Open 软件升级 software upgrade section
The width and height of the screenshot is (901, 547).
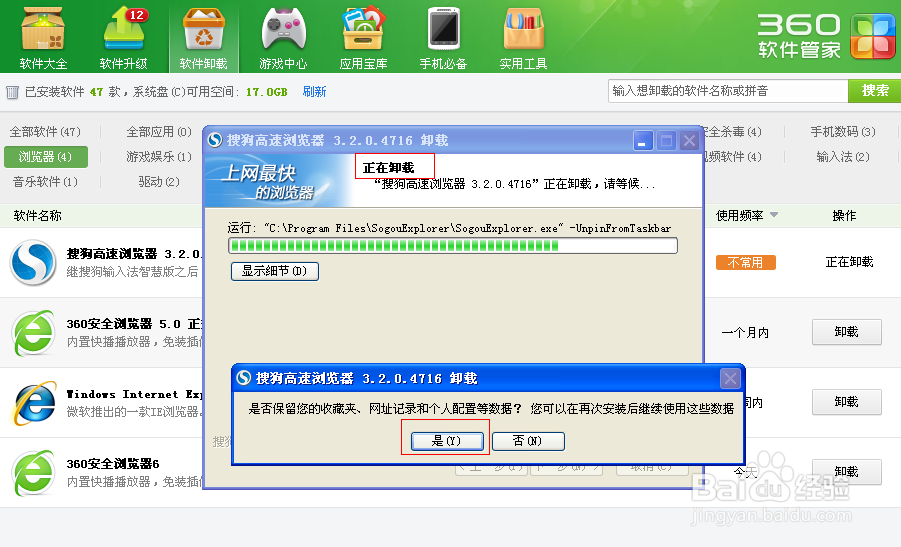(124, 37)
